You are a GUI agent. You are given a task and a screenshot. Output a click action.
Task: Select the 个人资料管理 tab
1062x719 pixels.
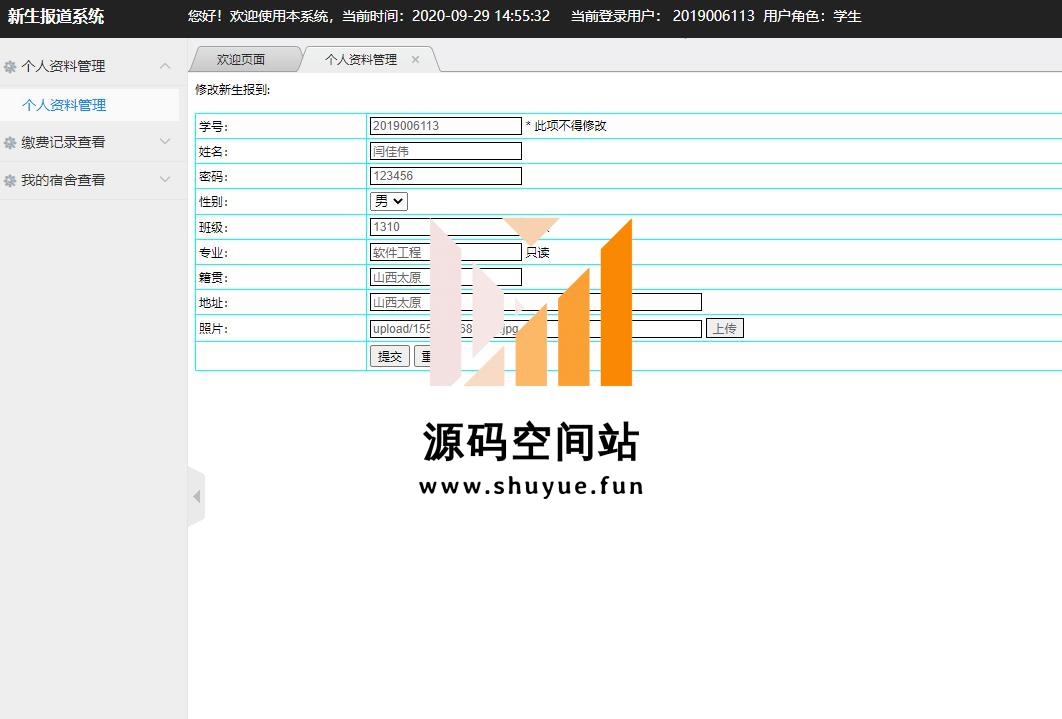coord(360,60)
